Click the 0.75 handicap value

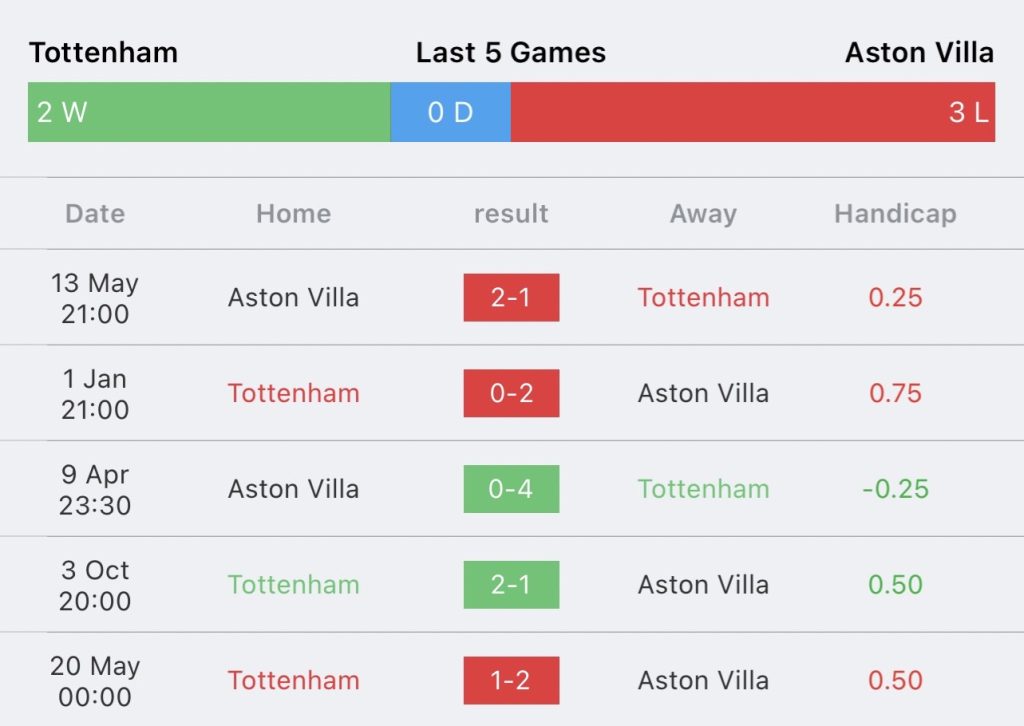(x=895, y=393)
